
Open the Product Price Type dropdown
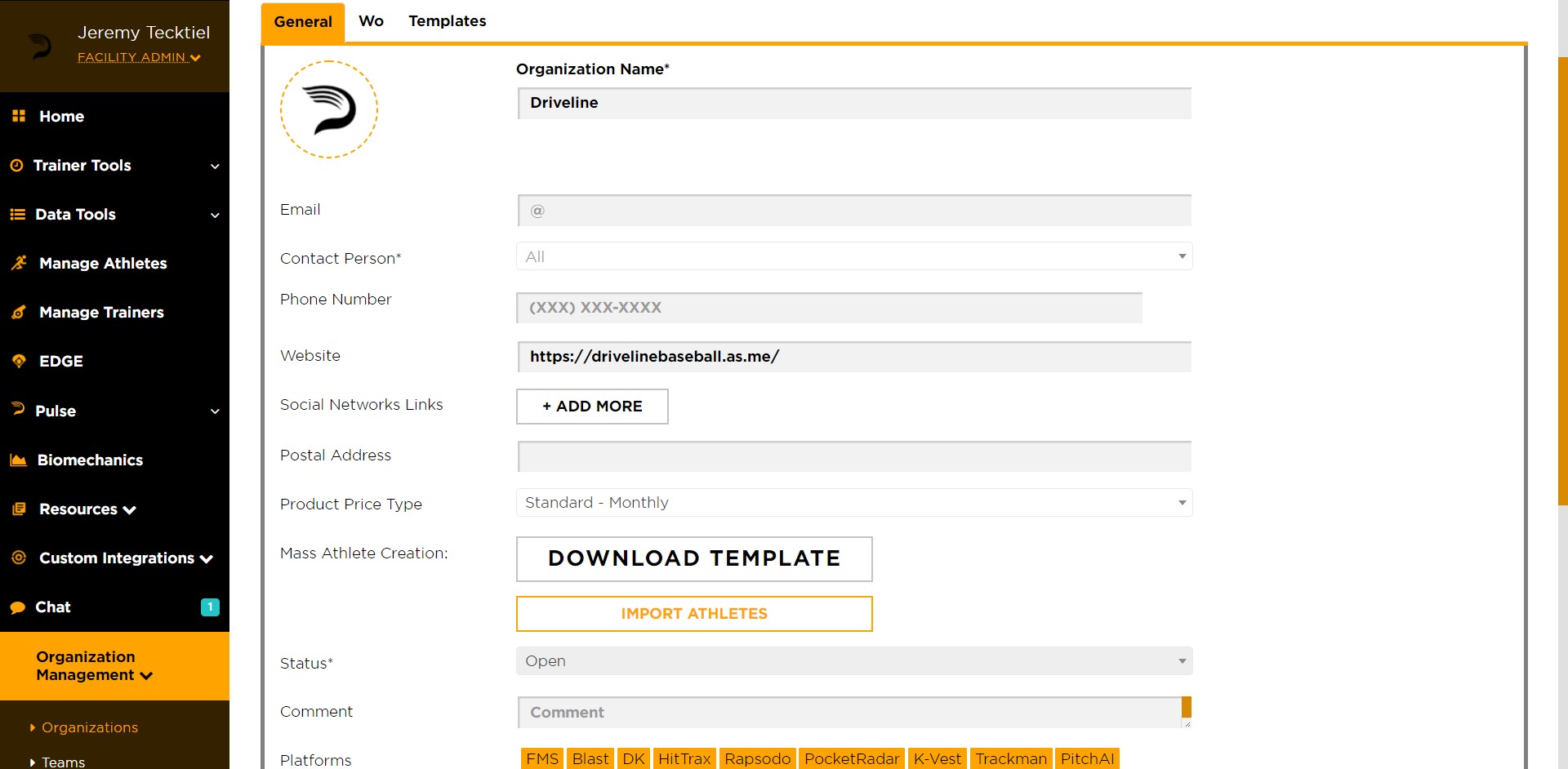click(854, 503)
